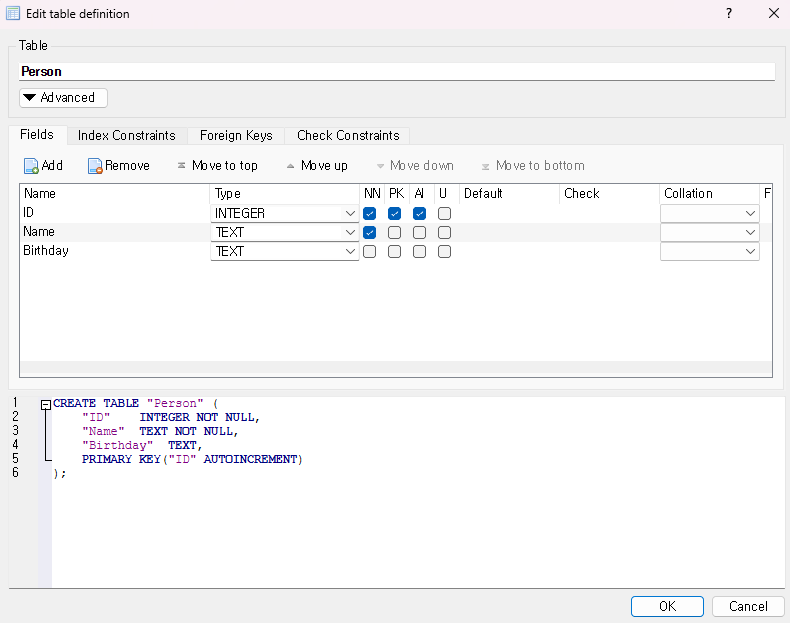Click Move to top arrow icon

coord(181,165)
